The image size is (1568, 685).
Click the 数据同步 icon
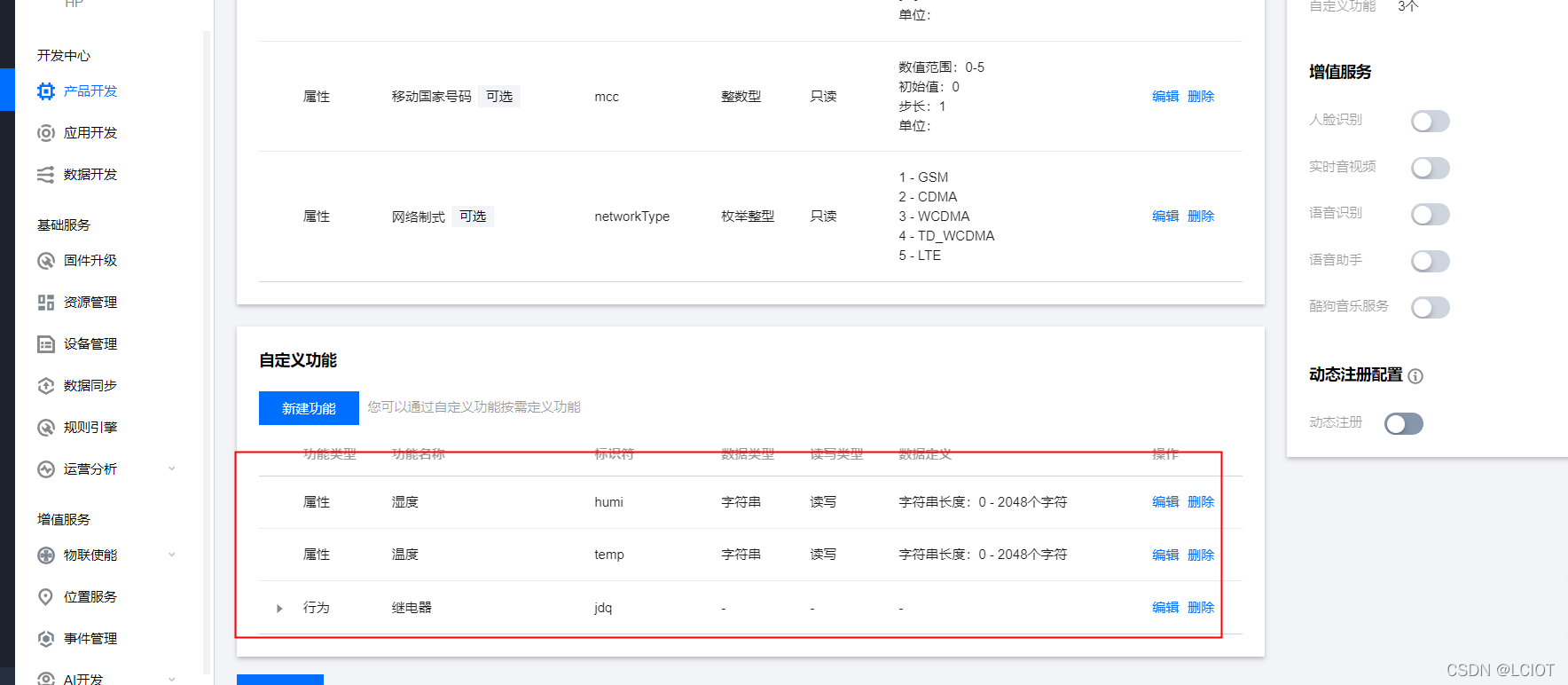click(x=46, y=386)
